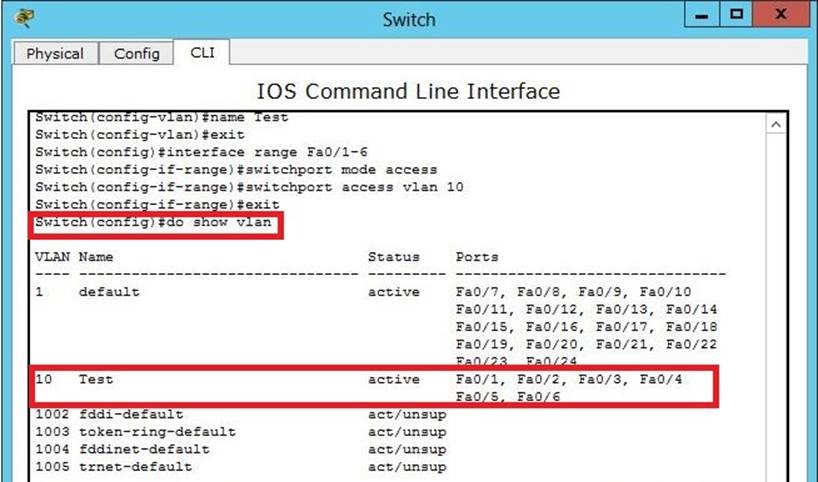Image resolution: width=818 pixels, height=482 pixels.
Task: Click the 'do show vlan' command line
Action: tap(153, 222)
